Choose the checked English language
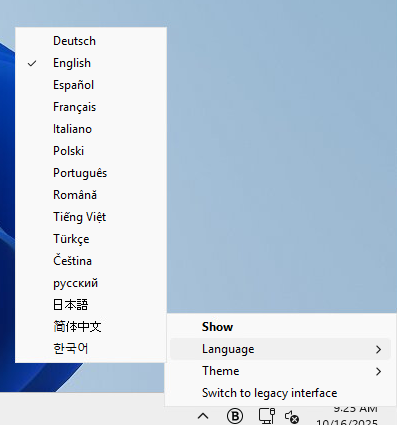 click(91, 63)
